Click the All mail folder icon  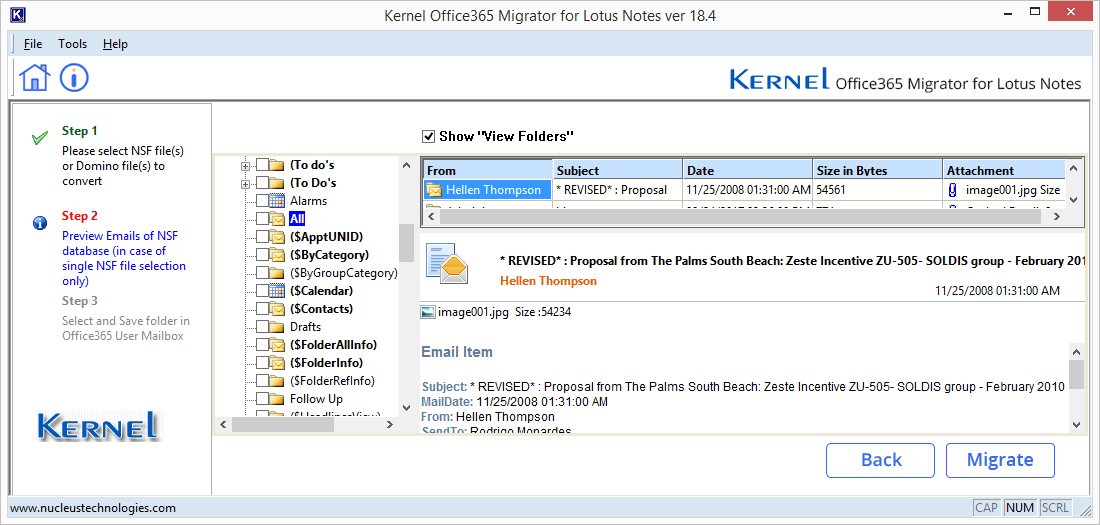tap(277, 218)
